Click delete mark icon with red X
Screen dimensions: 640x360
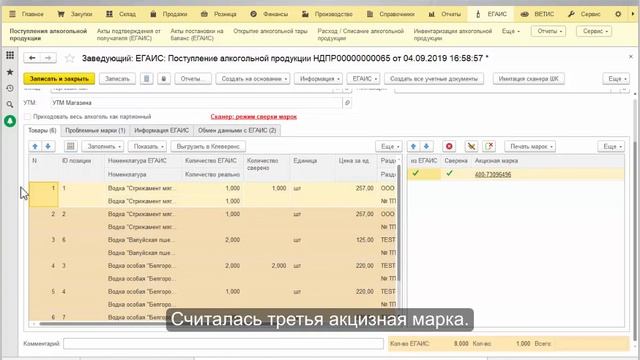489,146
